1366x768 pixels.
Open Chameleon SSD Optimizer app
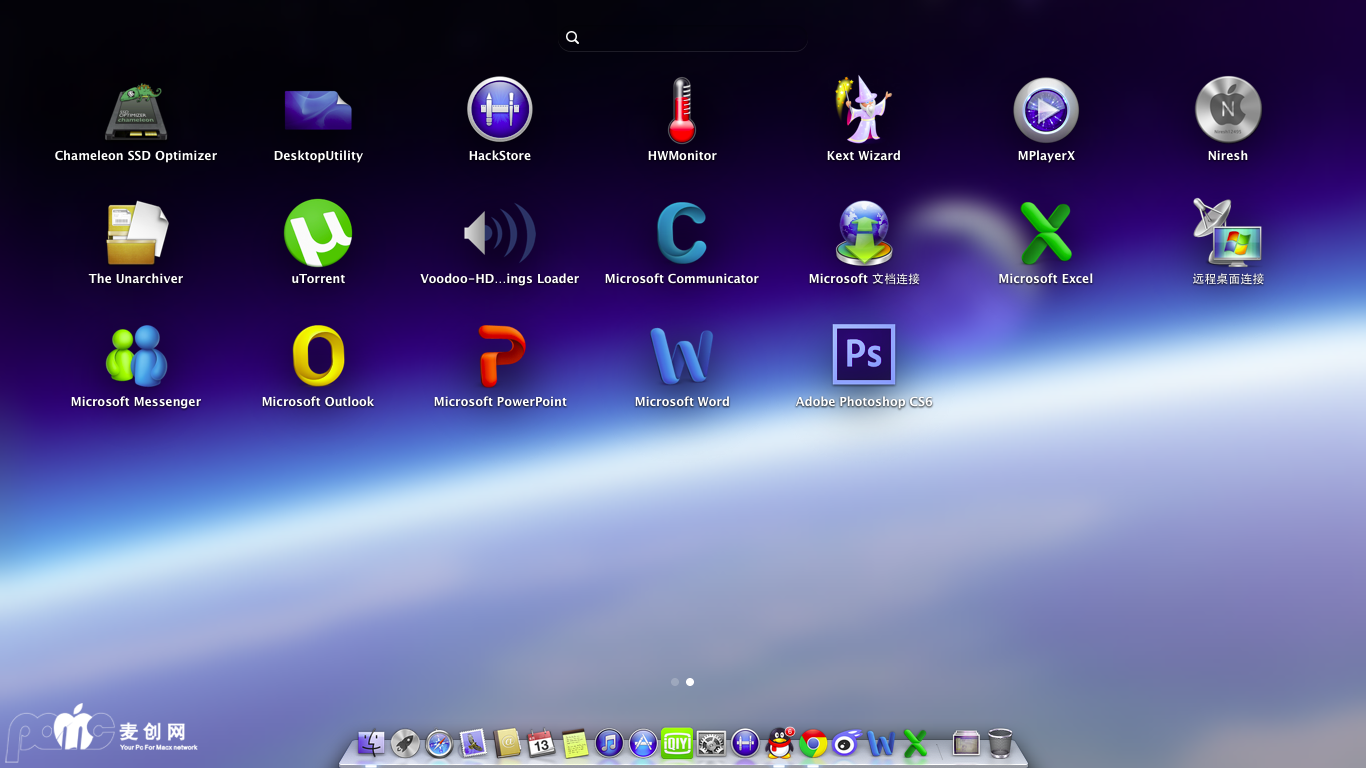pyautogui.click(x=136, y=111)
